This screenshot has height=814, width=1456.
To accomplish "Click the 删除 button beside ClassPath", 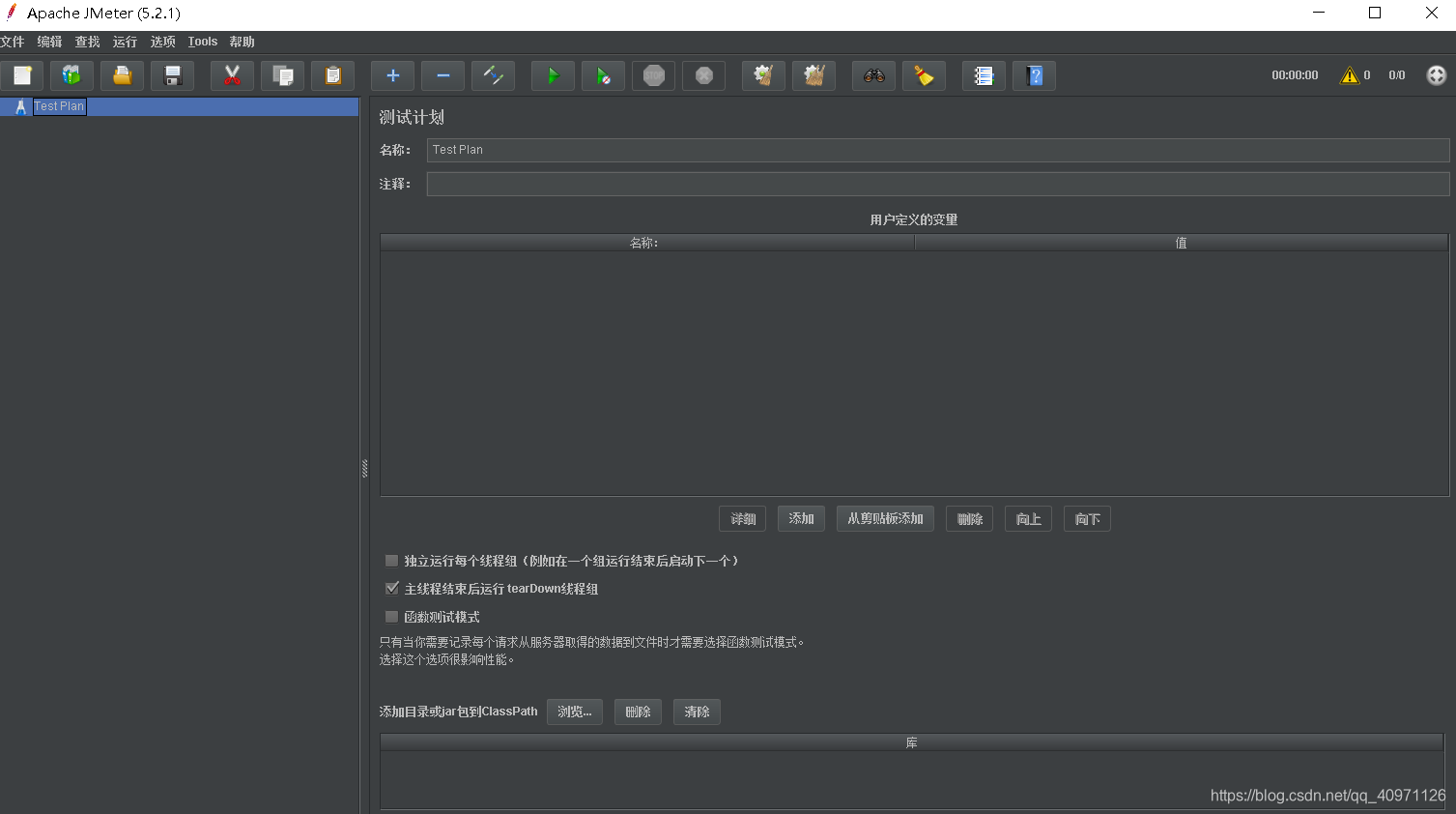I will [638, 712].
